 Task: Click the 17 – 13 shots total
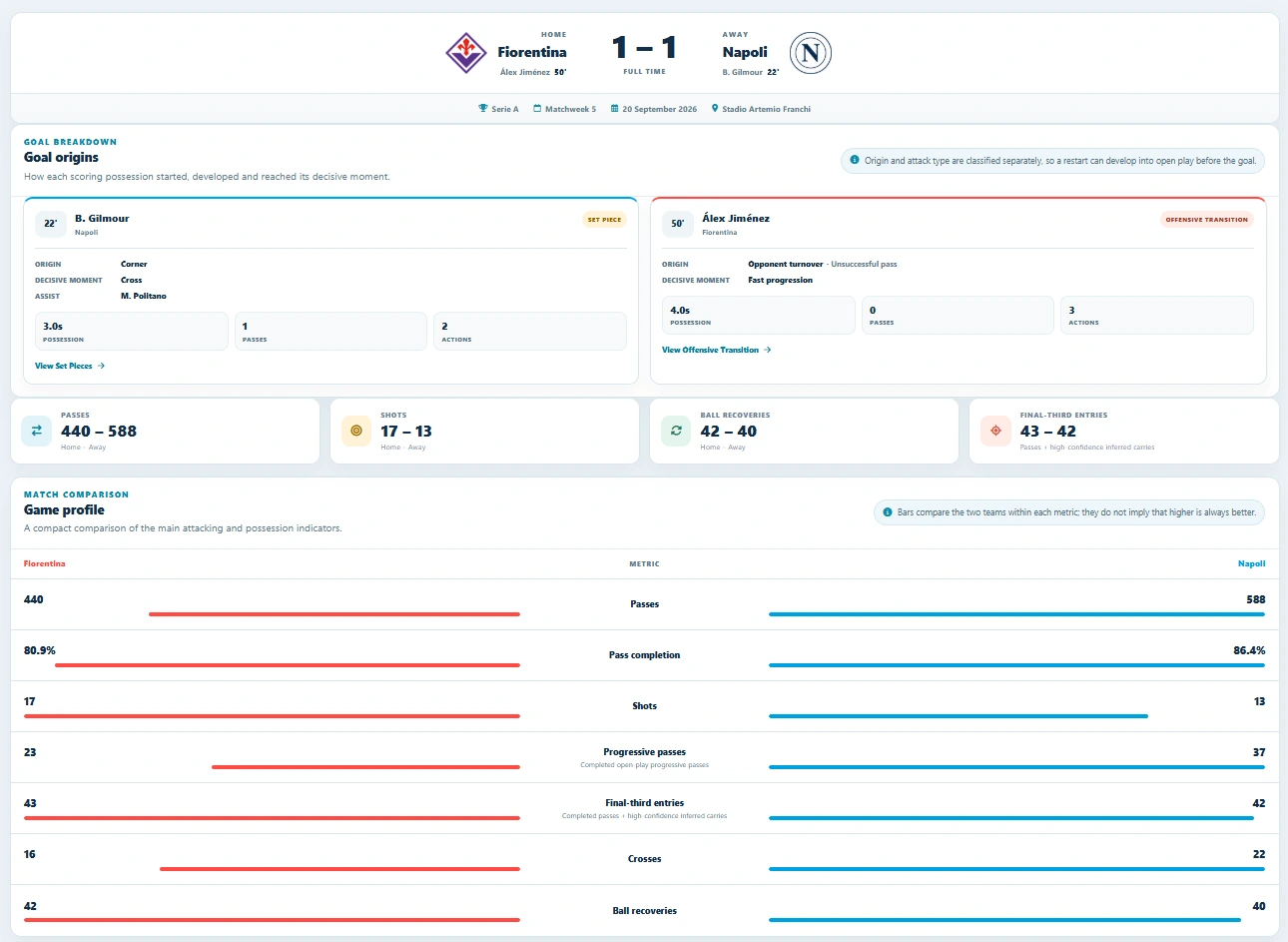click(x=406, y=432)
